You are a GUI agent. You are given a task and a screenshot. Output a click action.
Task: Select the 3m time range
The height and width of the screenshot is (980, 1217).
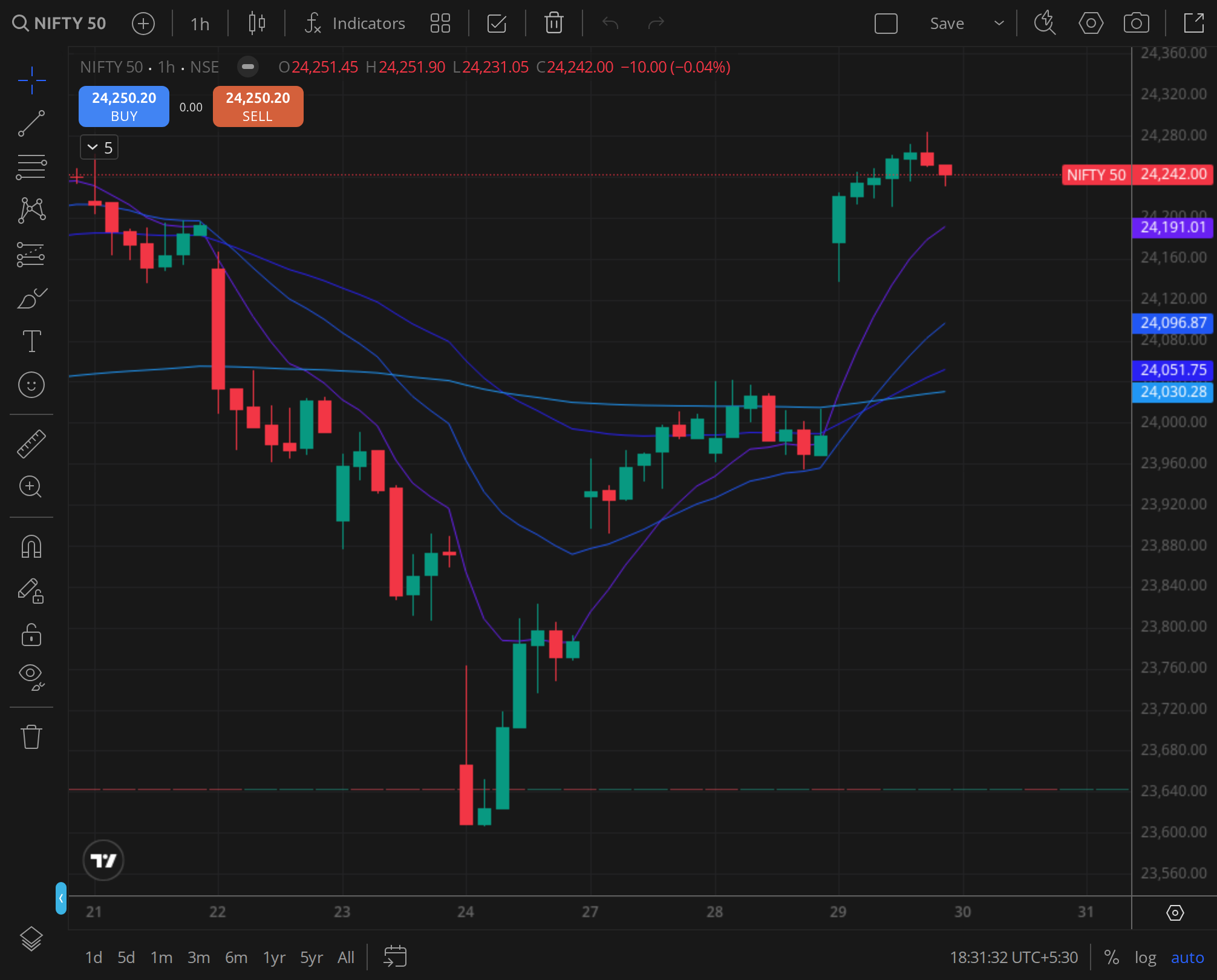(199, 957)
